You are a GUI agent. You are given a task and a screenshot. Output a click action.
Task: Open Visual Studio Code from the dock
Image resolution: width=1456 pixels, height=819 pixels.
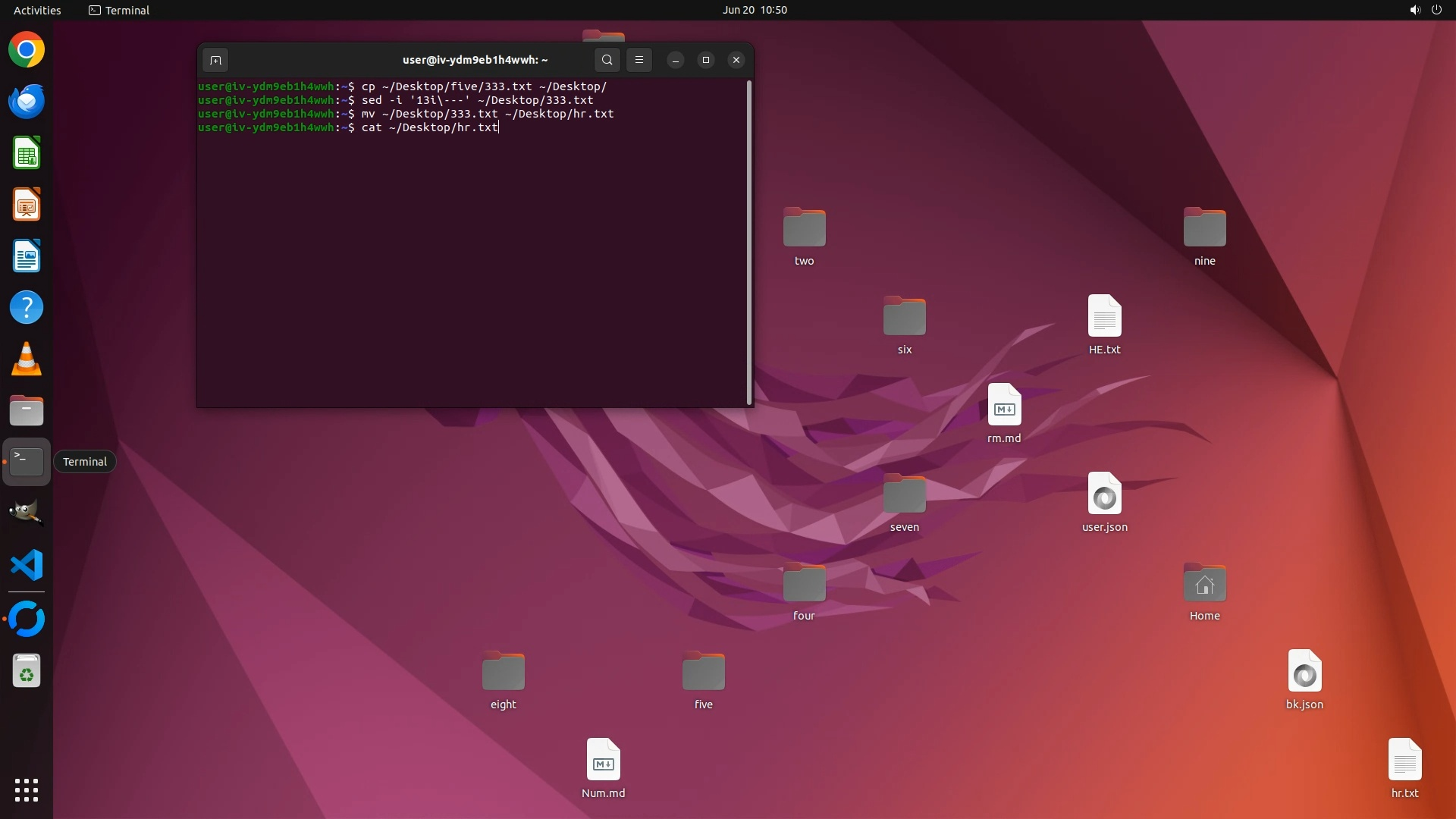point(27,566)
